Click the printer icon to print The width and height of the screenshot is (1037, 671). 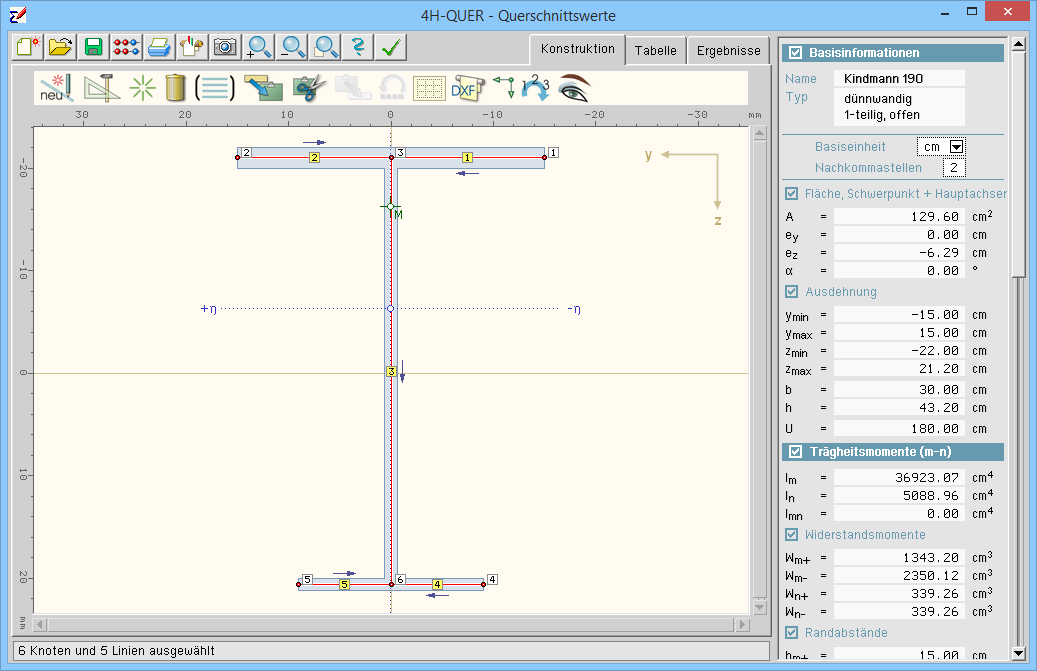(158, 47)
